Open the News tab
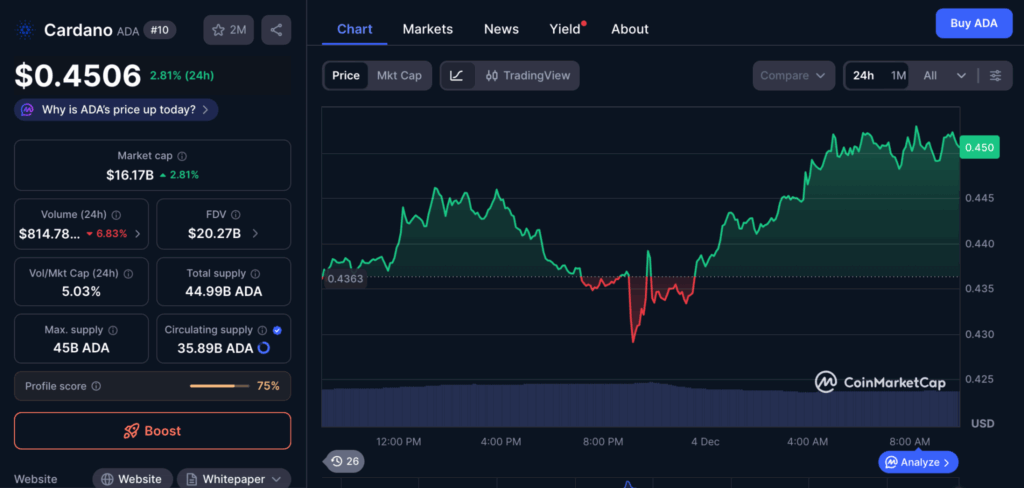 [x=501, y=29]
